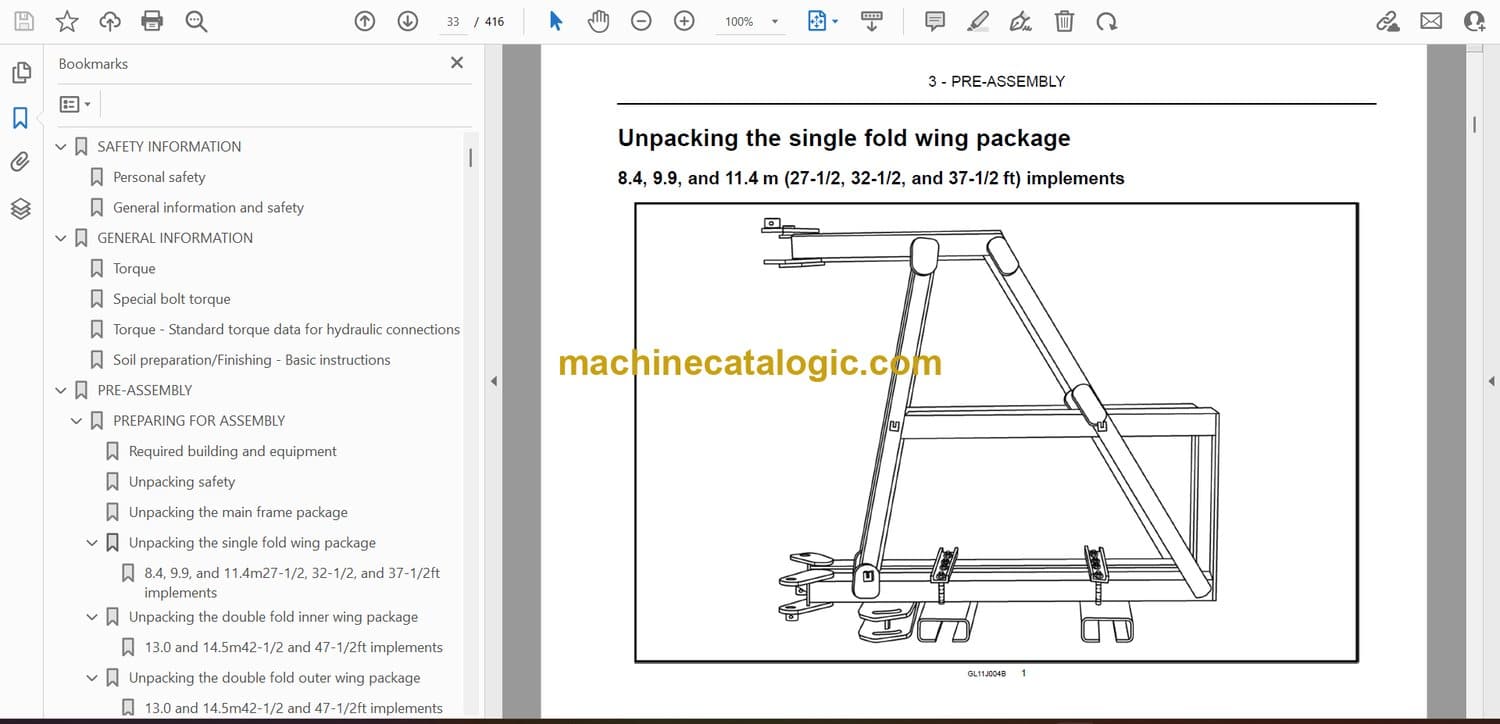Open the Special bolt torque bookmark
Screen dimensions: 1500x724
[172, 299]
